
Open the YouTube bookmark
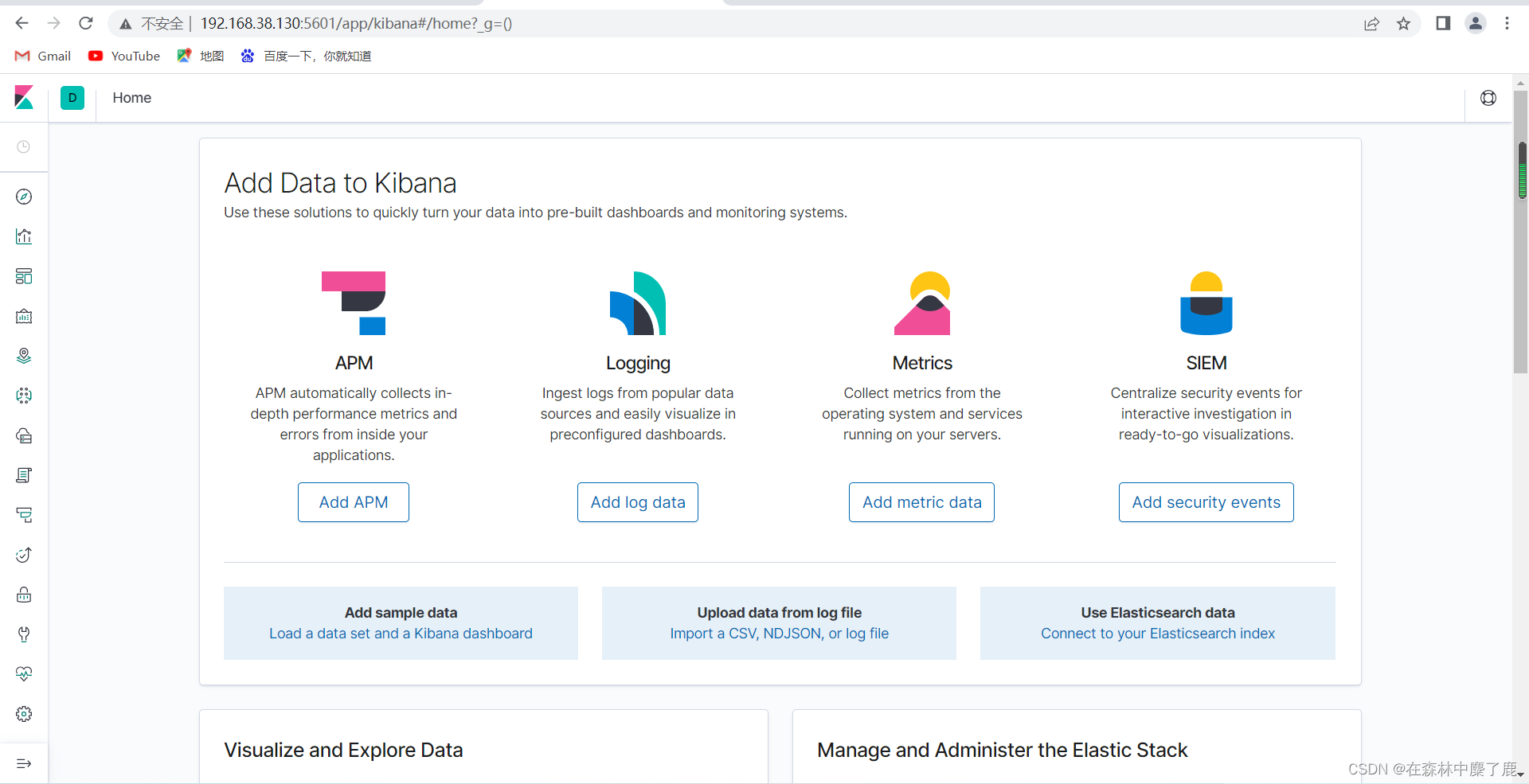pos(124,56)
